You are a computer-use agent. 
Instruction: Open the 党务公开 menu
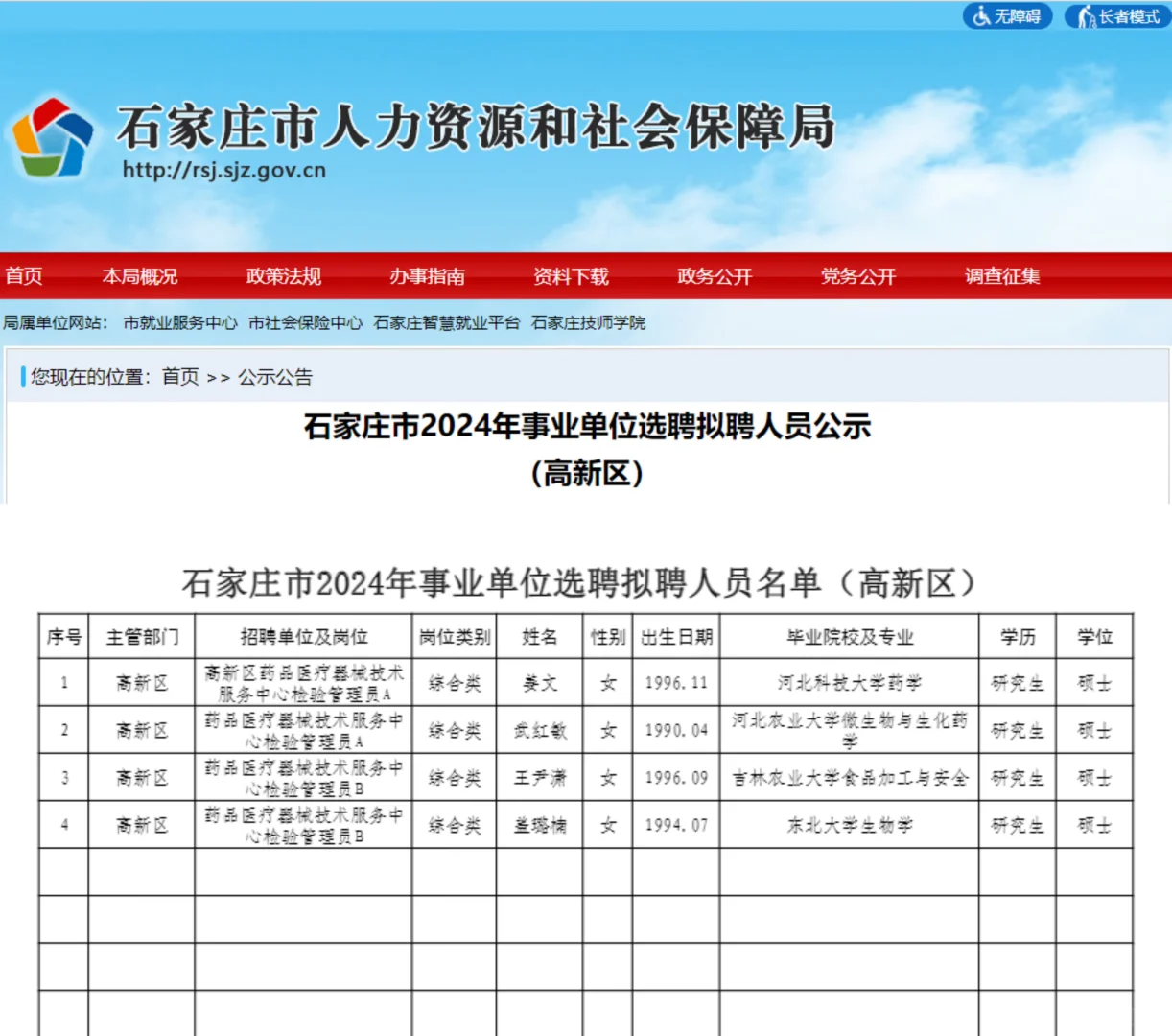click(x=857, y=276)
